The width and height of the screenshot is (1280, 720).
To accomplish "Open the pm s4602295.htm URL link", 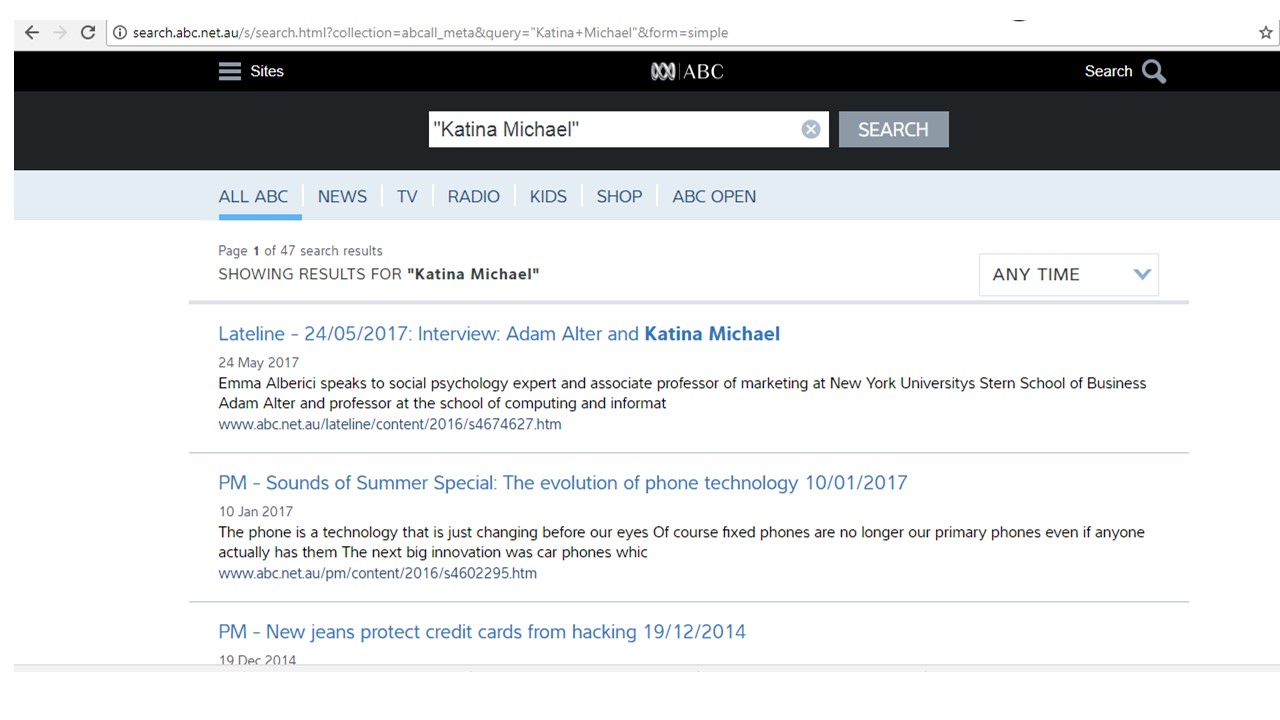I will (x=378, y=573).
